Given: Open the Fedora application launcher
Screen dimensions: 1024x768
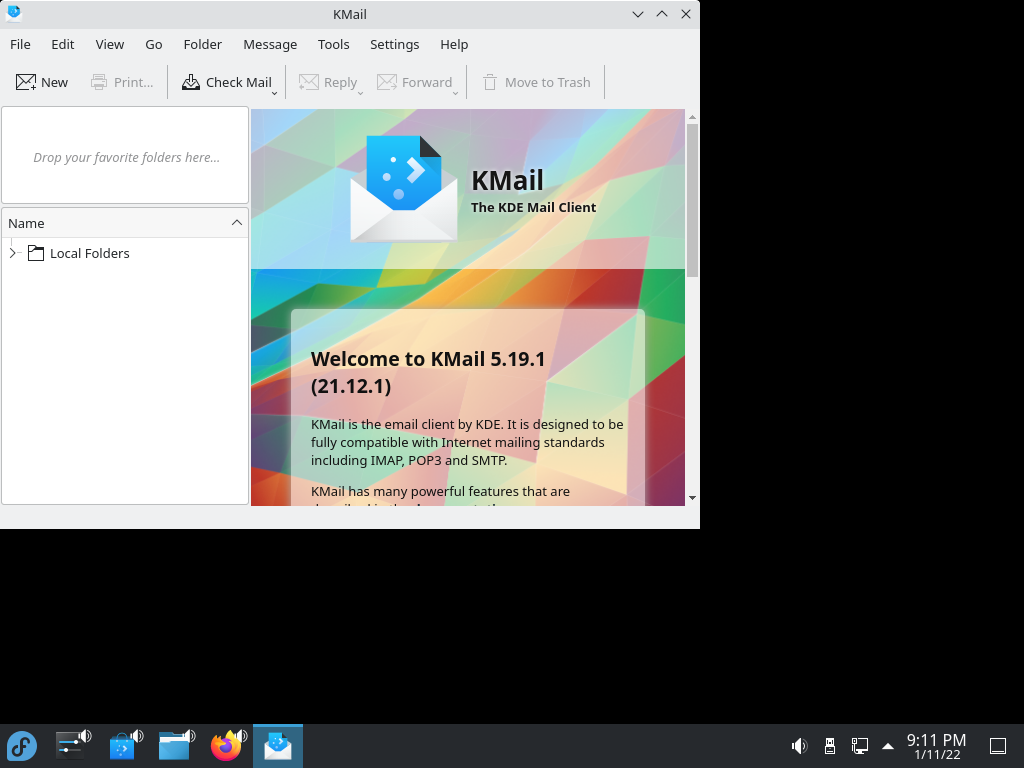Looking at the screenshot, I should [22, 746].
